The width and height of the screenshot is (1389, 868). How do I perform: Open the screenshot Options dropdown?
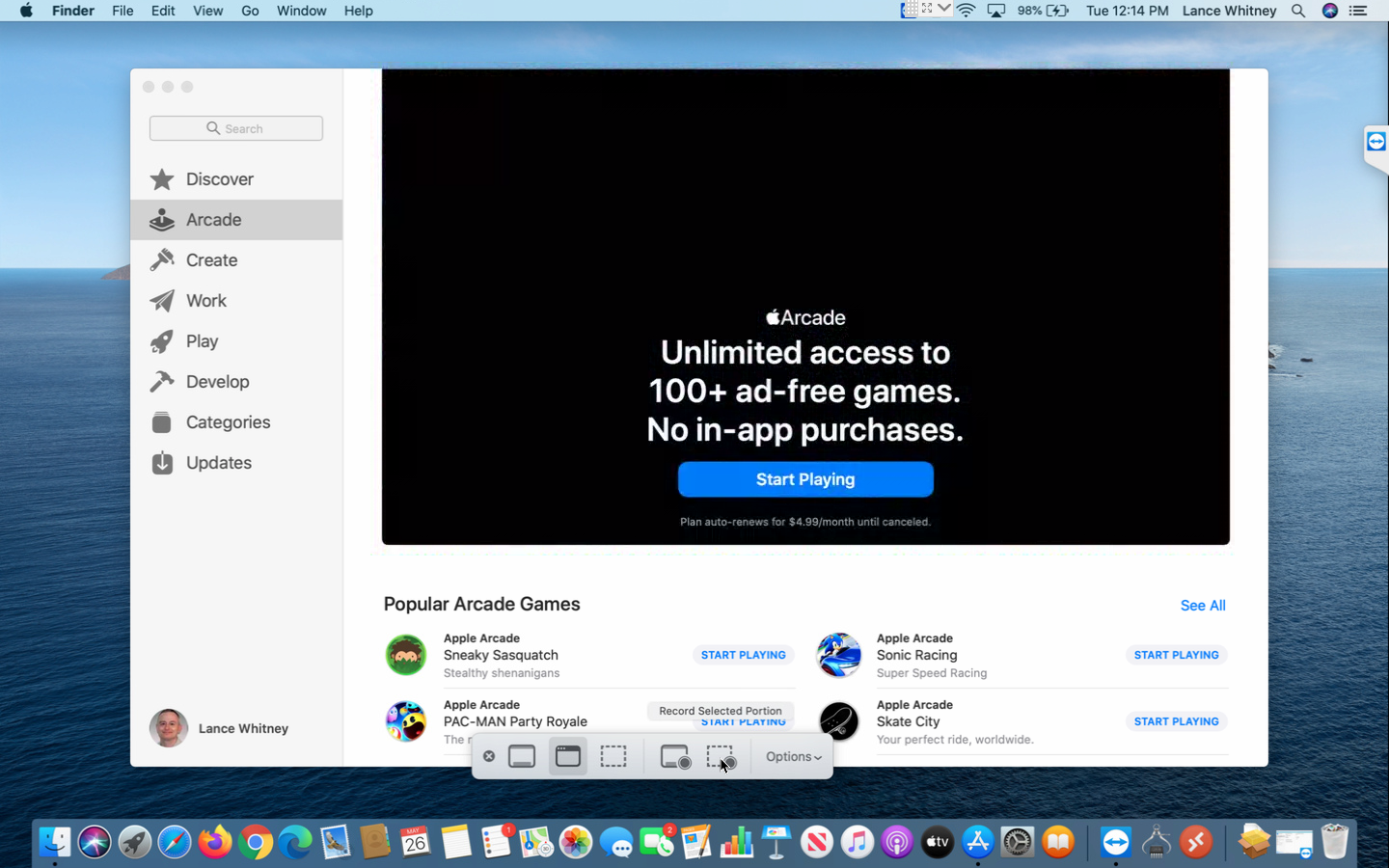[793, 757]
